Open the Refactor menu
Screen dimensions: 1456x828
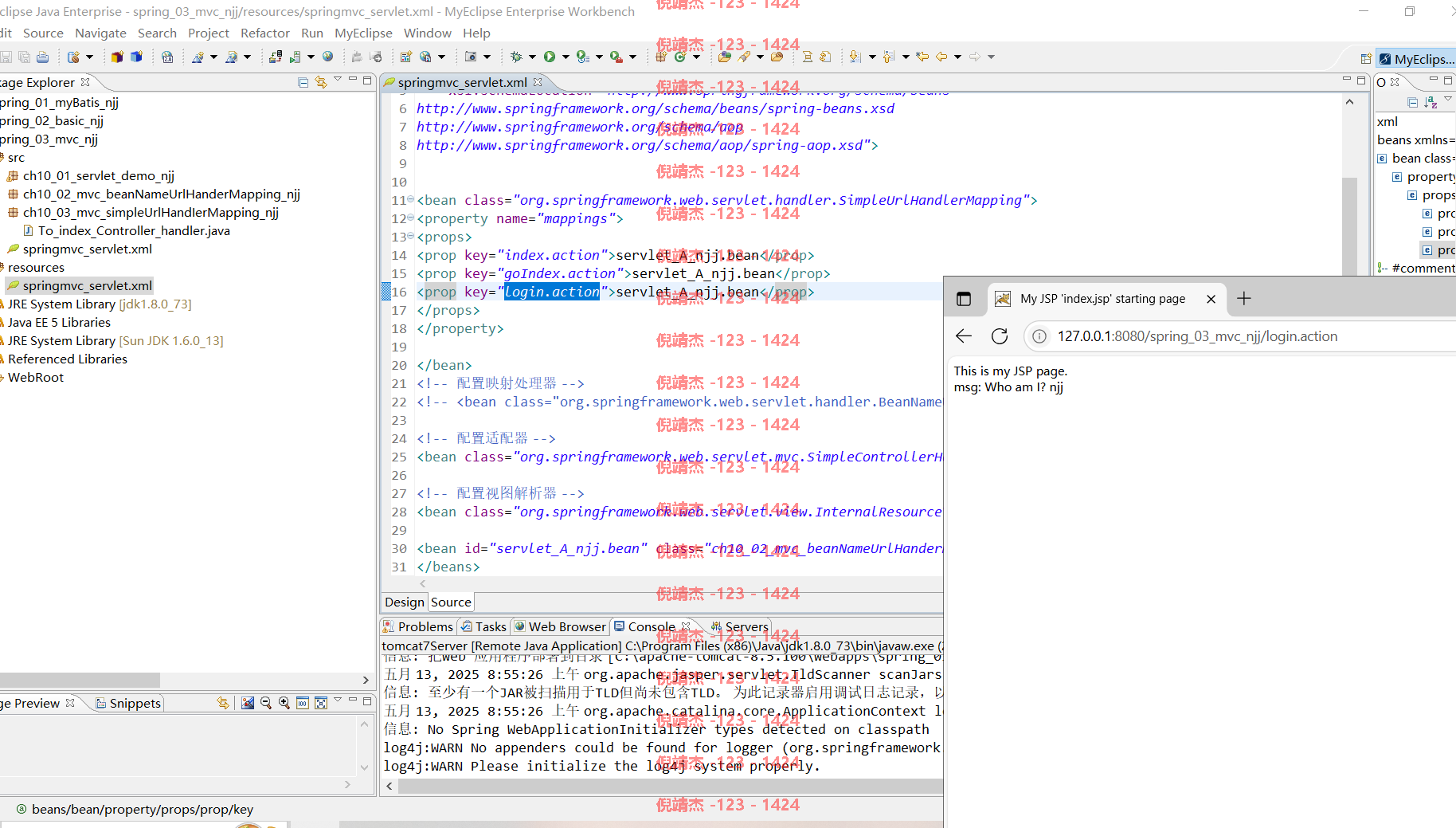coord(265,33)
